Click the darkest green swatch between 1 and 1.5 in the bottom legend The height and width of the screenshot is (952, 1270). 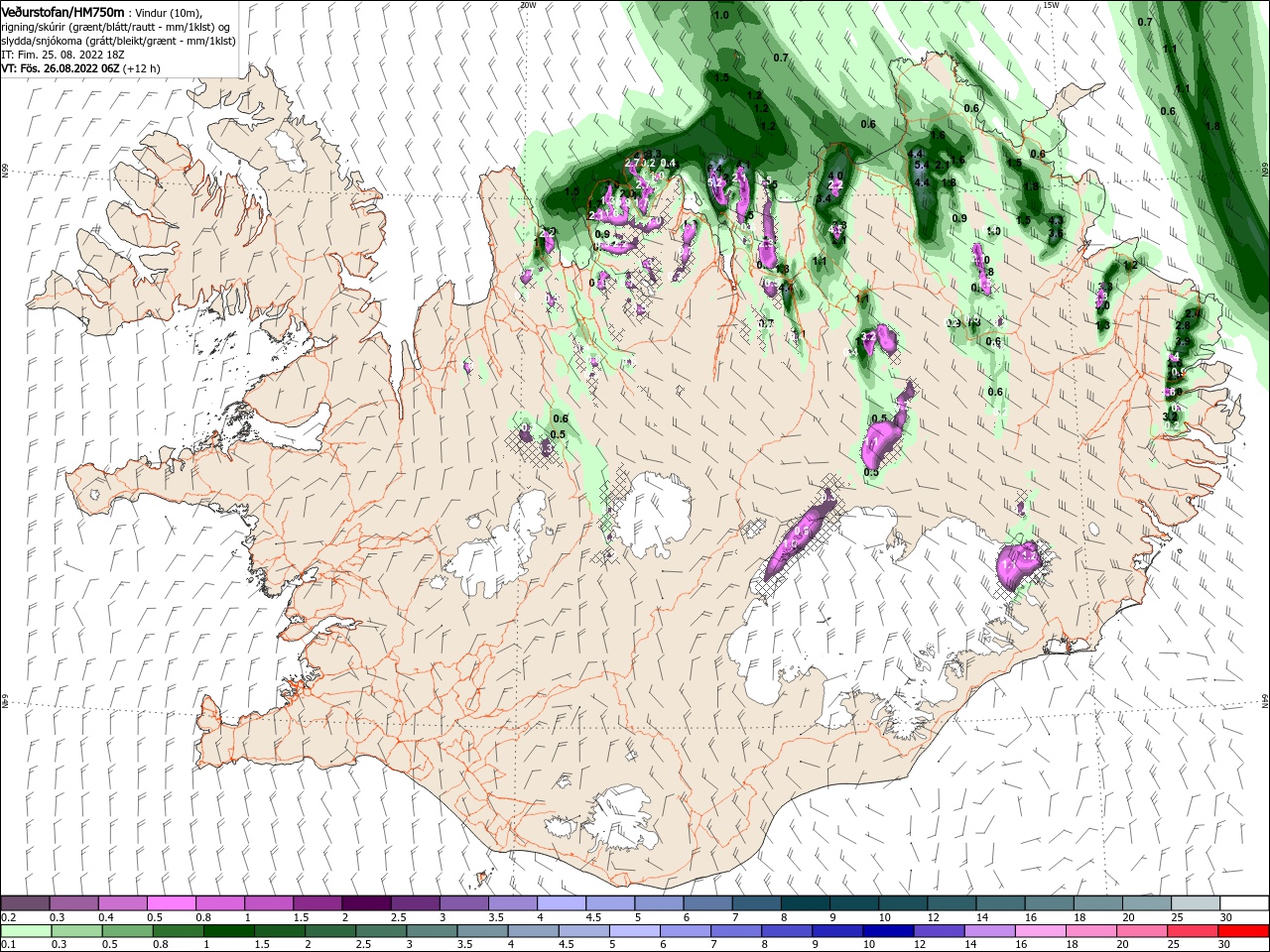click(x=228, y=931)
